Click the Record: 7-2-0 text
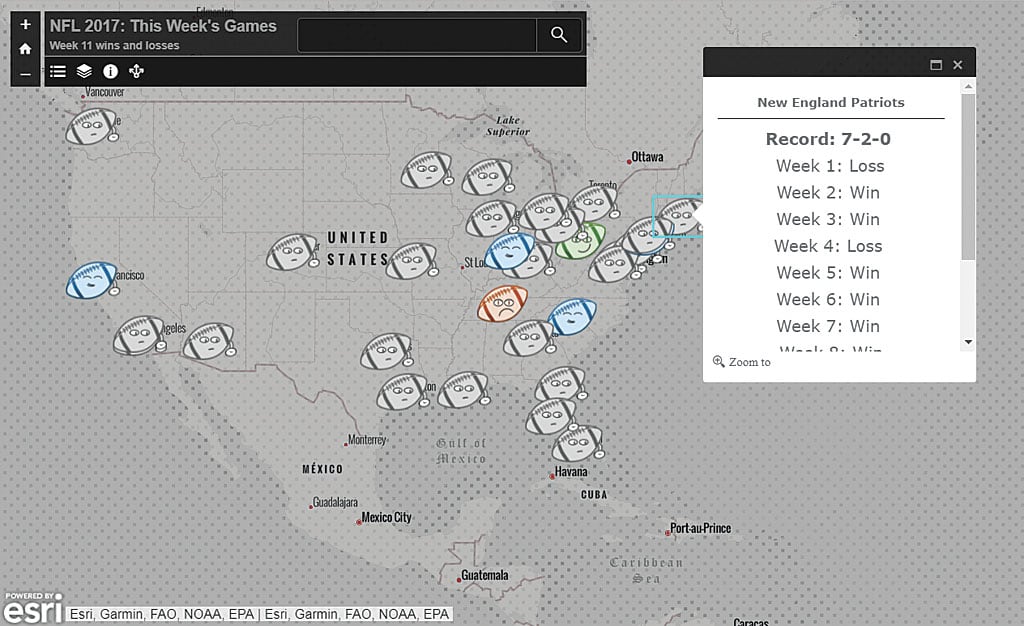The image size is (1024, 626). 828,139
